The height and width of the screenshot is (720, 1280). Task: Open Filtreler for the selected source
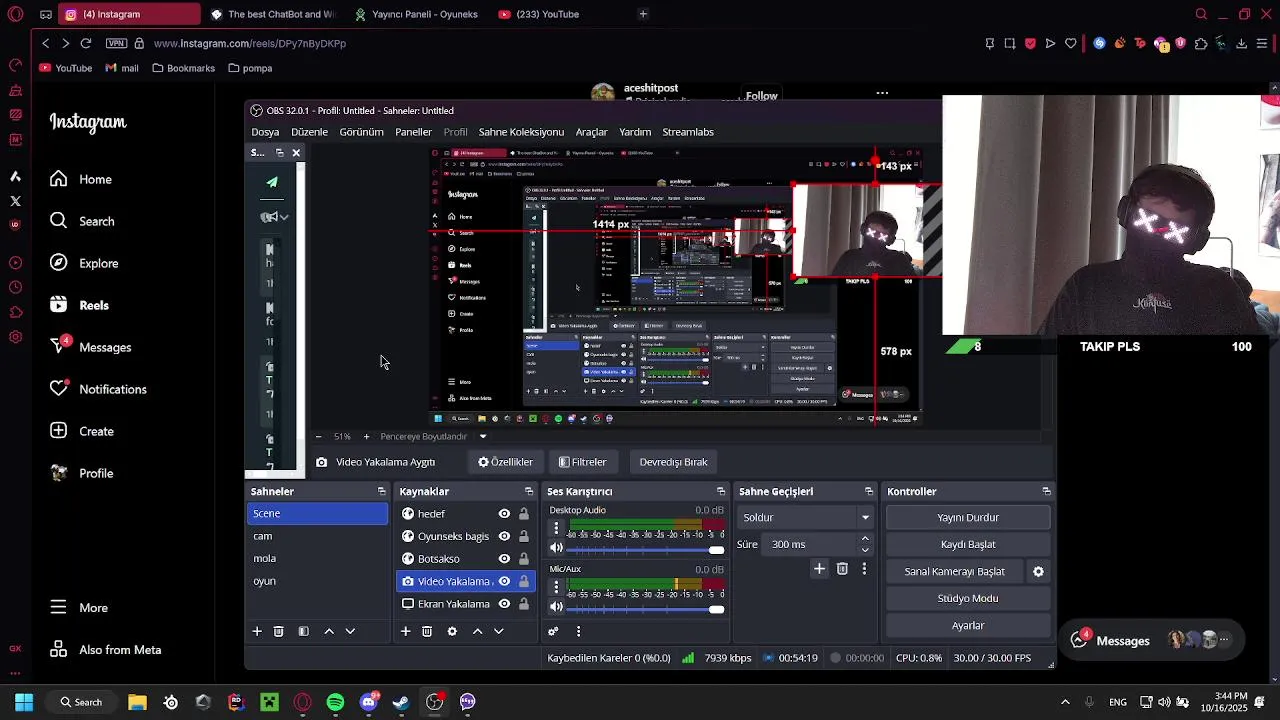583,462
